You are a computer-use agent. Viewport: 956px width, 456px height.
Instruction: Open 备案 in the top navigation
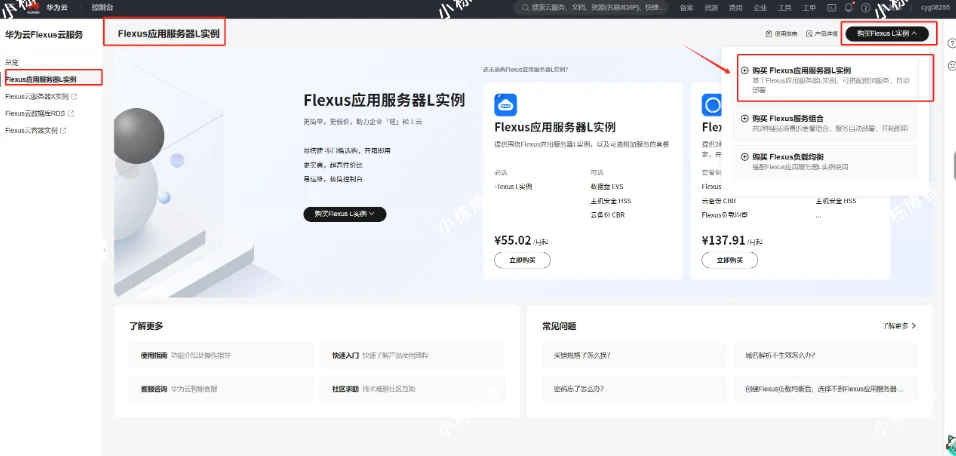click(686, 8)
